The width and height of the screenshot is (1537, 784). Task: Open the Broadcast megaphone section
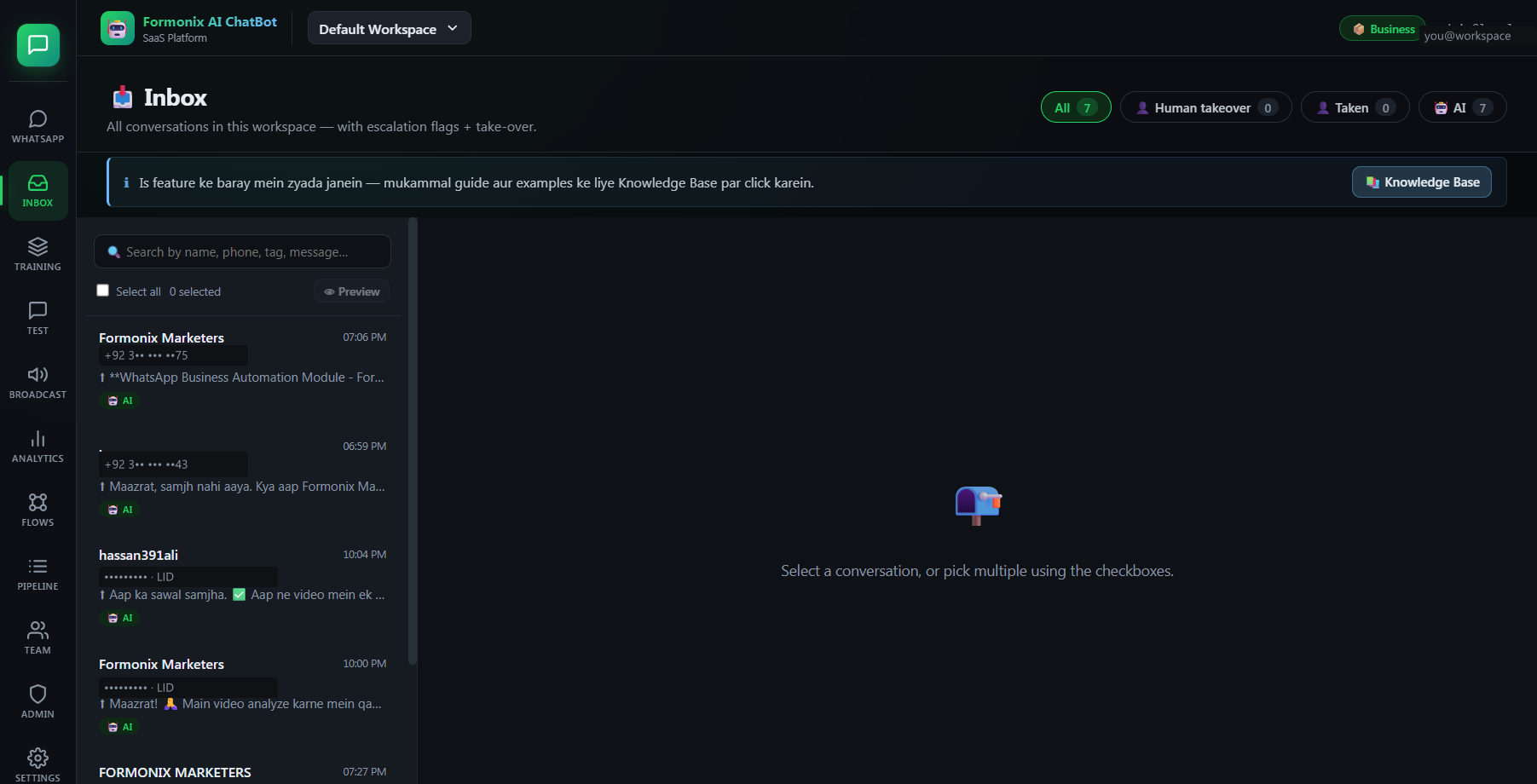(38, 382)
